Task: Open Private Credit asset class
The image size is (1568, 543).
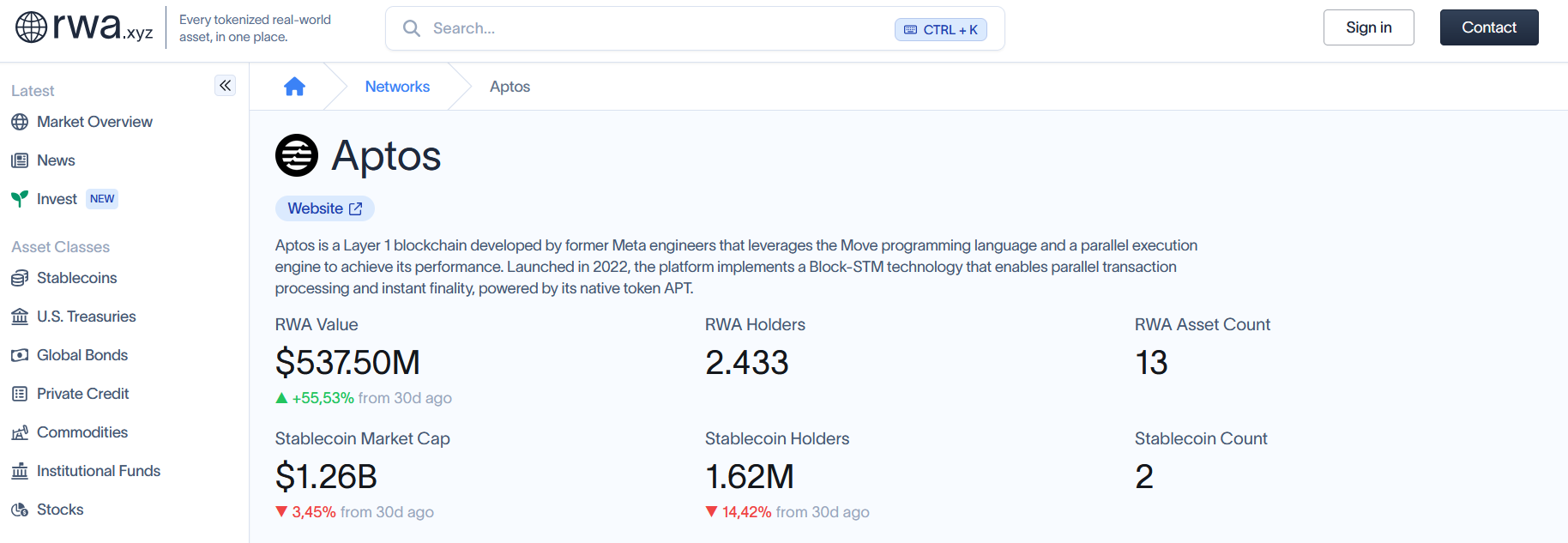Action: [x=82, y=394]
